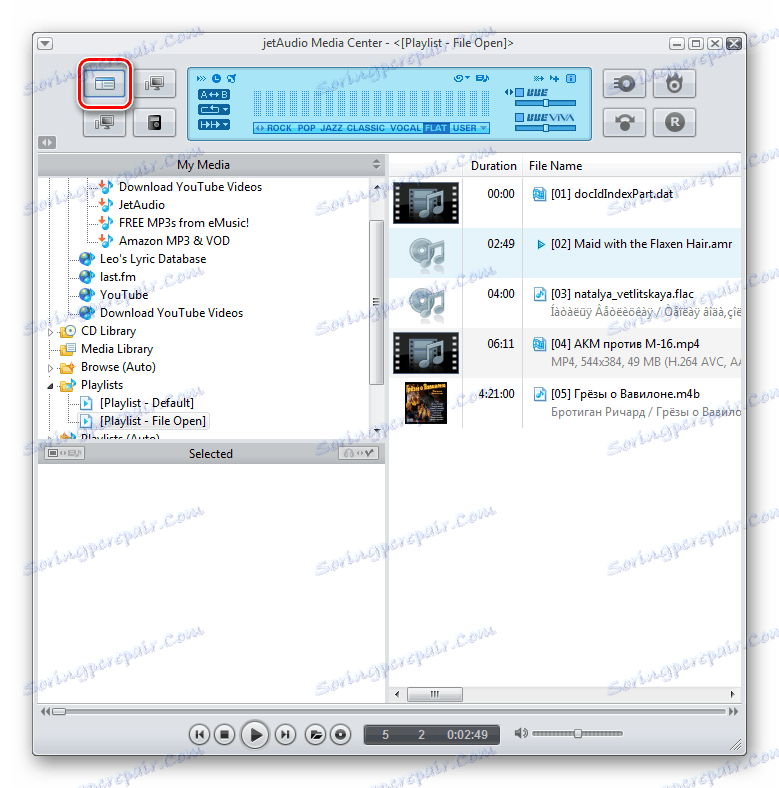This screenshot has width=779, height=788.
Task: Expand the CD Library tree node
Action: click(x=50, y=332)
